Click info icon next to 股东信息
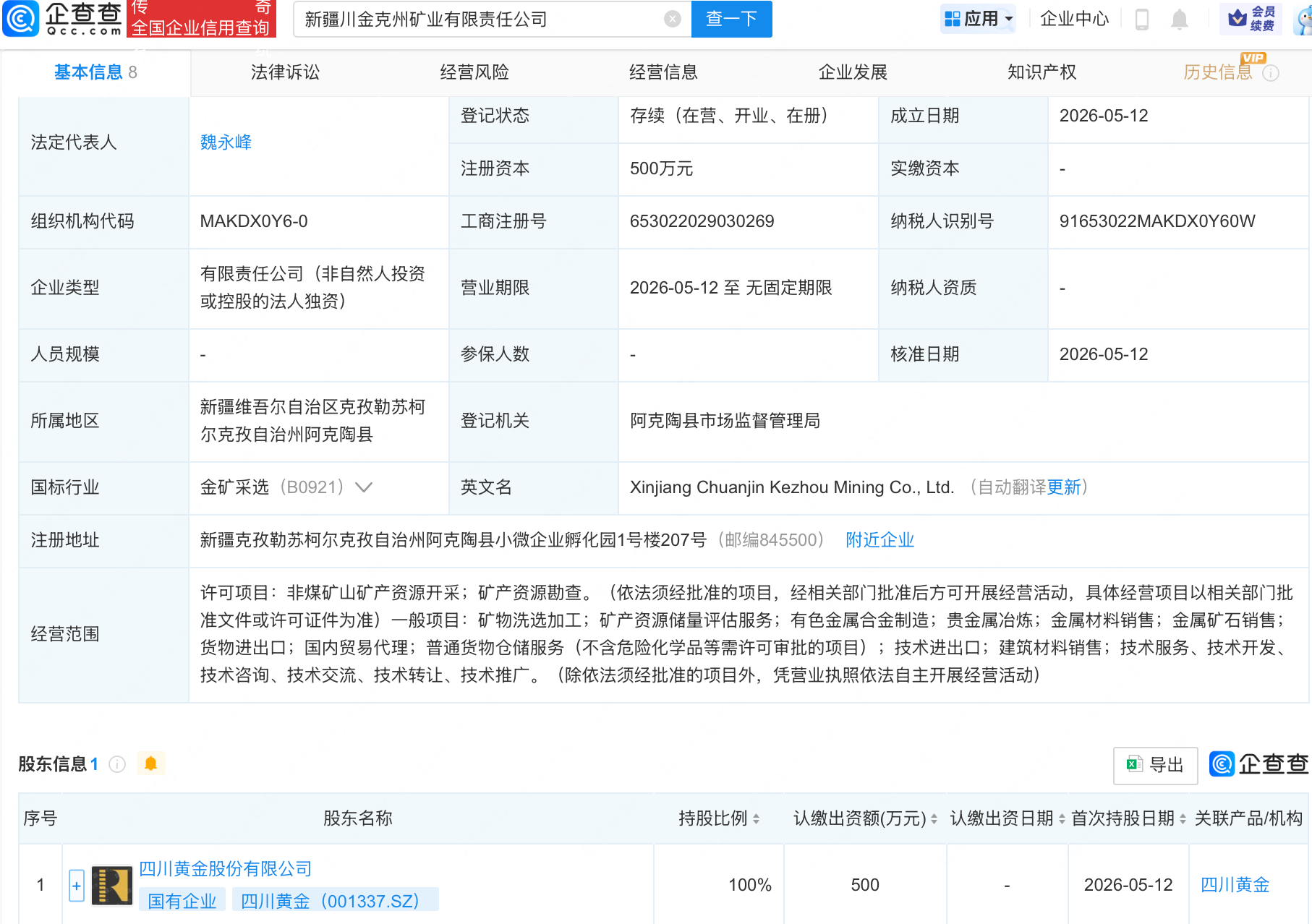Screen dimensions: 1312x924 pos(117,764)
